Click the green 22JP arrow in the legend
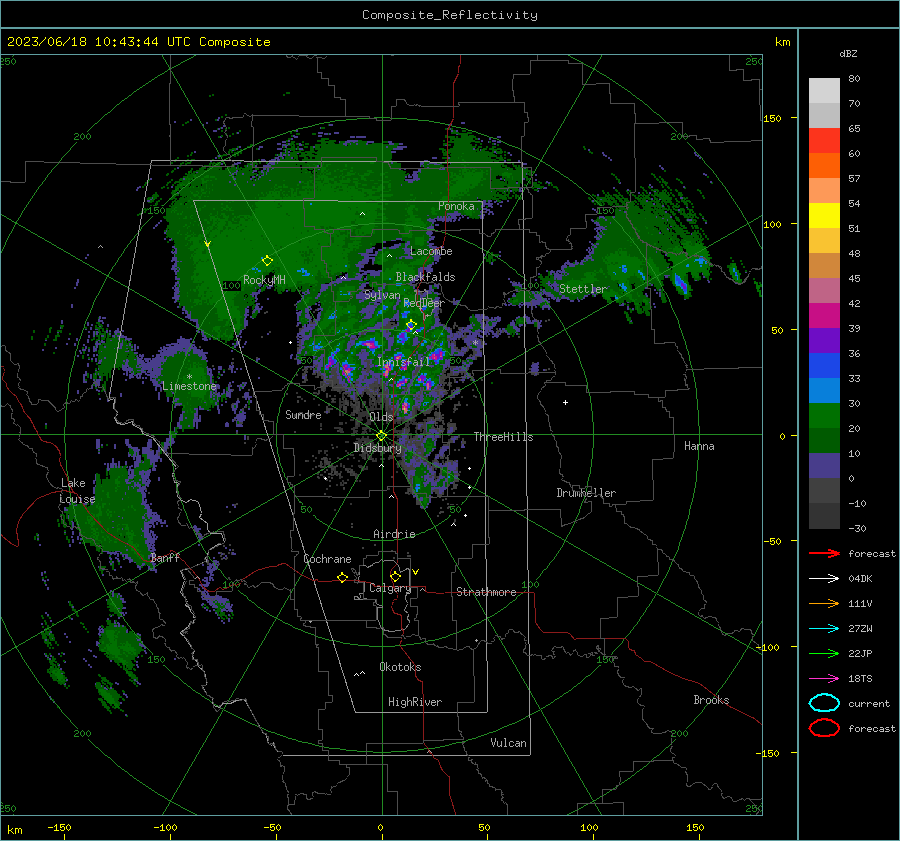900x841 pixels. pyautogui.click(x=824, y=653)
